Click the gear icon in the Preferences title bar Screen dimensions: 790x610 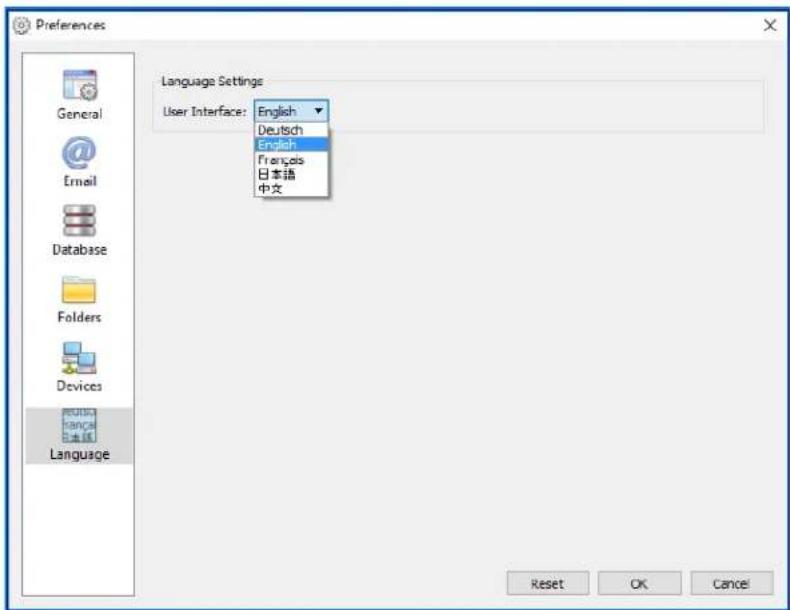coord(21,25)
